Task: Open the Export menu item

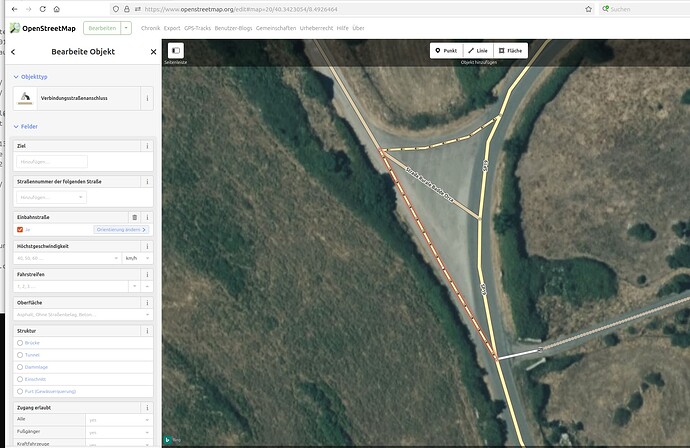Action: (172, 28)
